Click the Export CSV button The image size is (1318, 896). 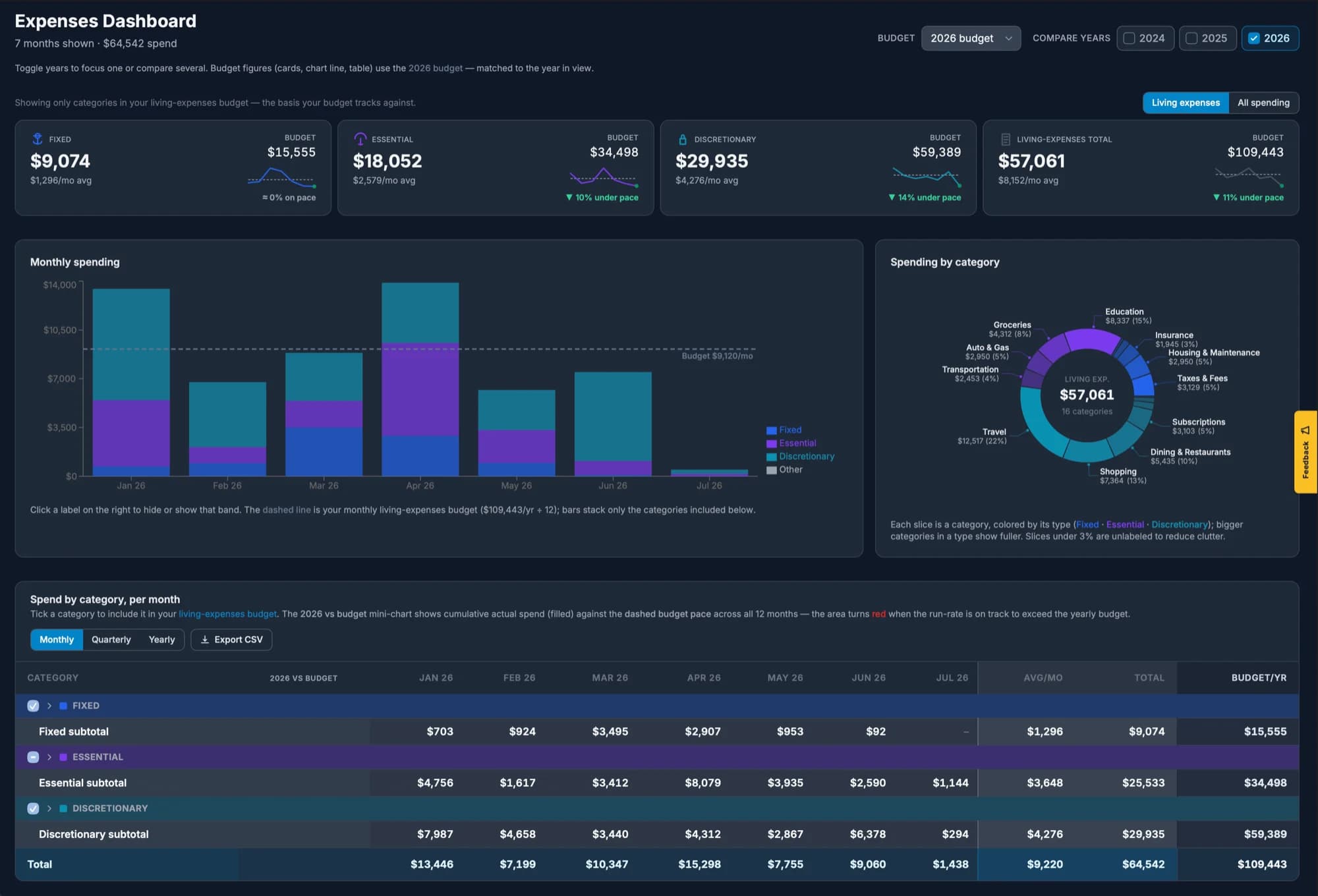click(x=231, y=640)
